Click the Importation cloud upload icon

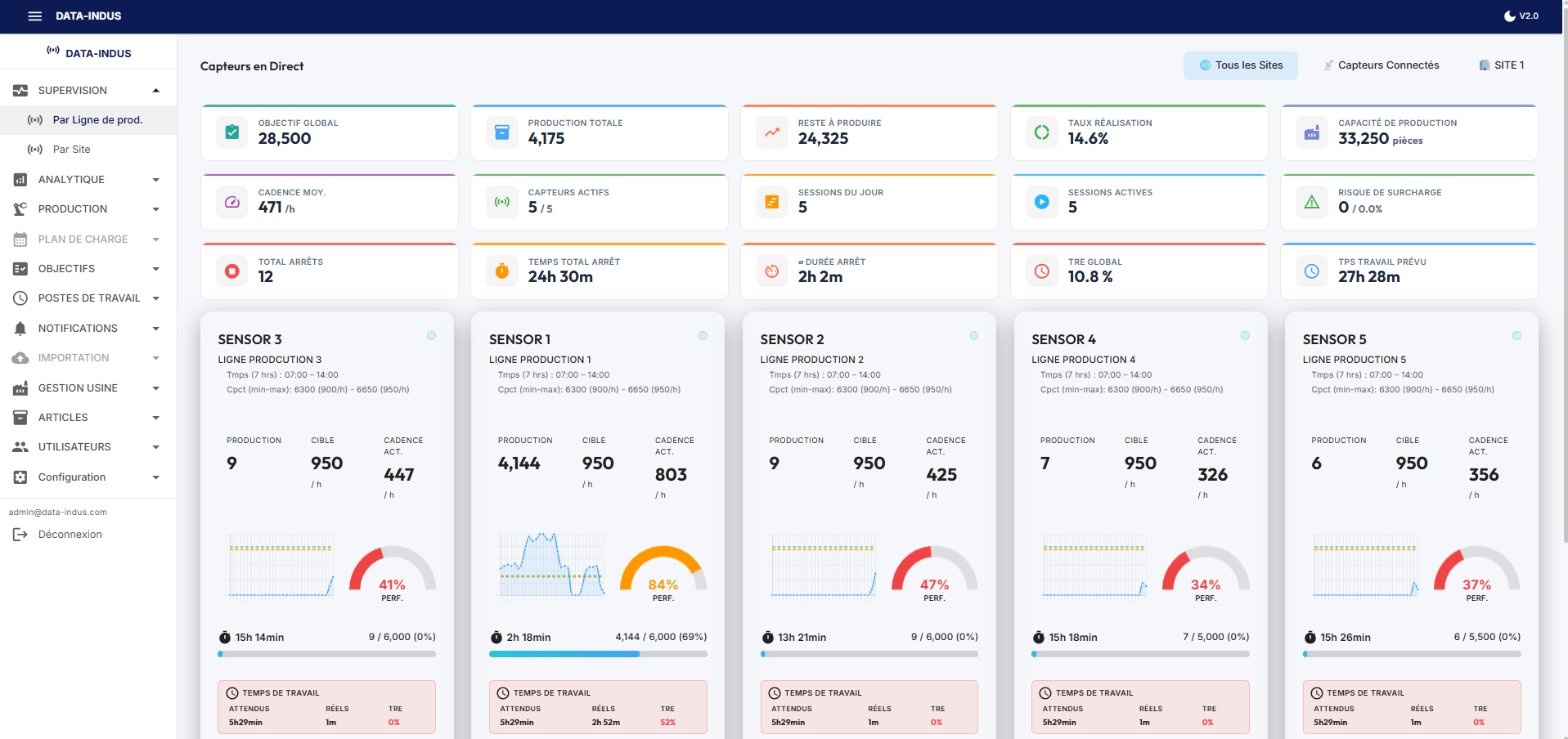(x=20, y=358)
